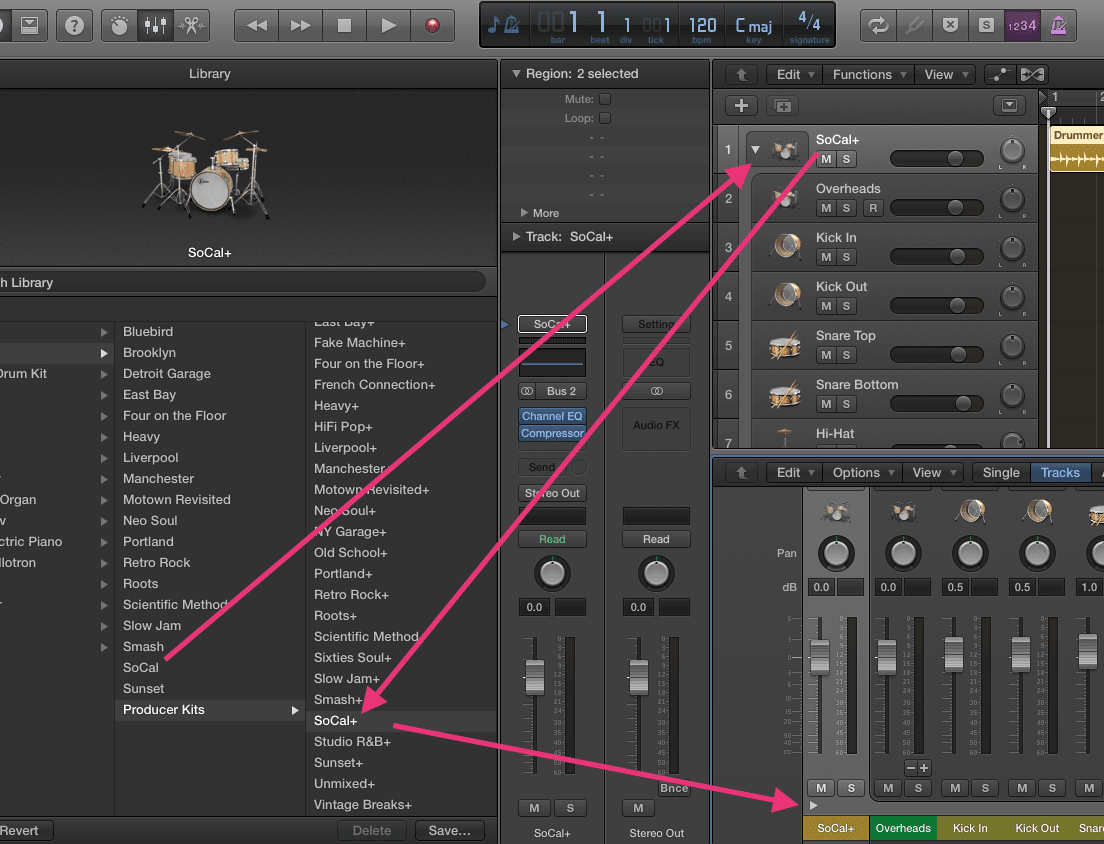Toggle the Solo S button in the top toolbar
1104x844 pixels.
tap(986, 26)
